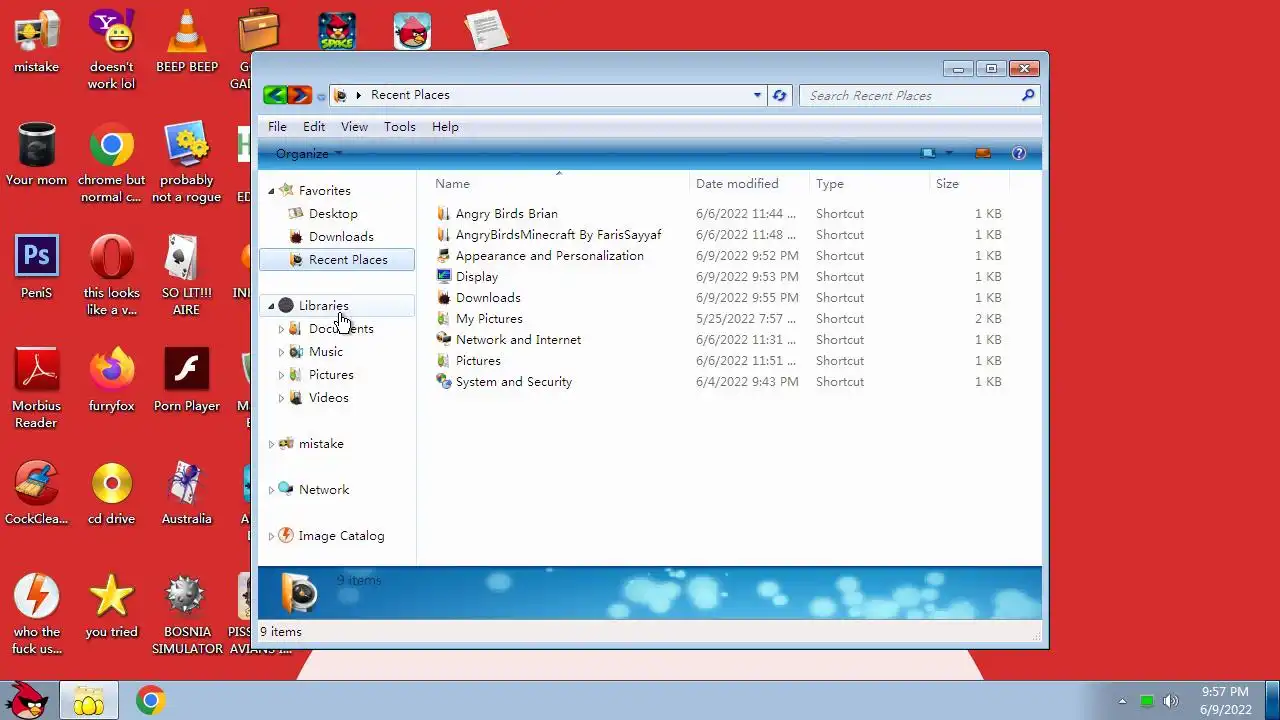Select the Network and Internet shortcut
The width and height of the screenshot is (1280, 720).
tap(518, 340)
